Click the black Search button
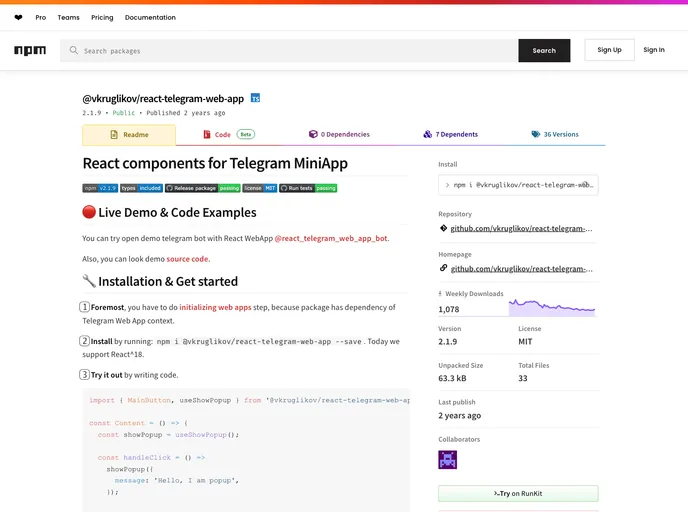The height and width of the screenshot is (512, 688). click(x=544, y=50)
